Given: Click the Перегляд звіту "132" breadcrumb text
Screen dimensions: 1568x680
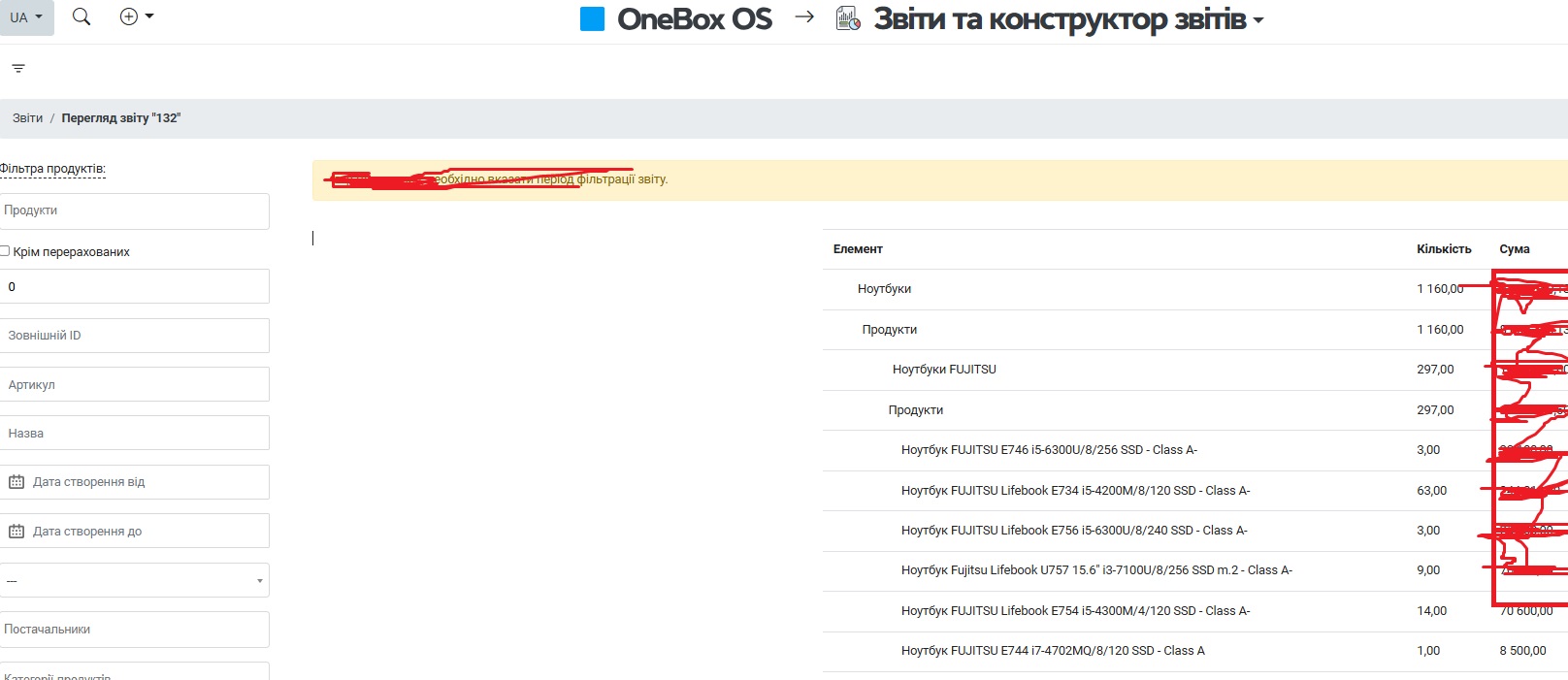Looking at the screenshot, I should pos(121,118).
